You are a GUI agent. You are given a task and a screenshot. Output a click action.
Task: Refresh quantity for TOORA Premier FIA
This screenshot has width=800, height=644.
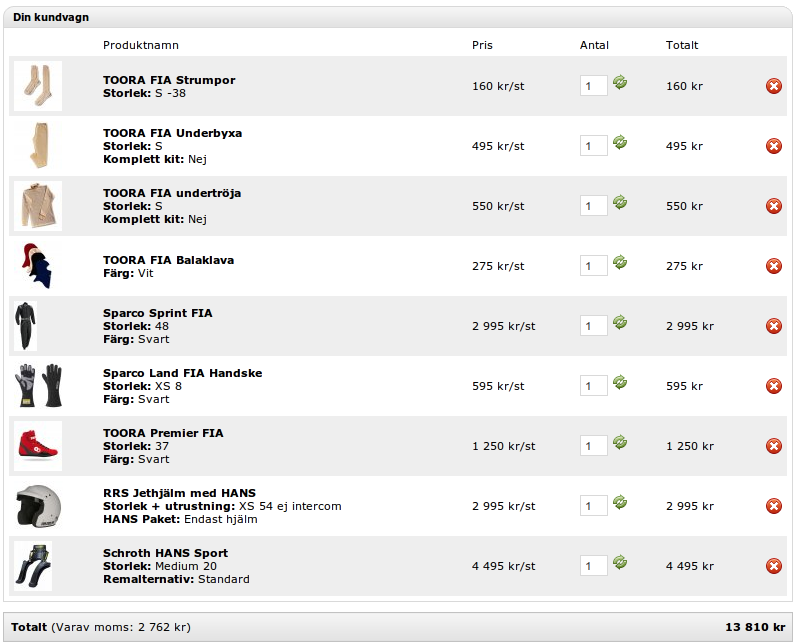point(620,443)
